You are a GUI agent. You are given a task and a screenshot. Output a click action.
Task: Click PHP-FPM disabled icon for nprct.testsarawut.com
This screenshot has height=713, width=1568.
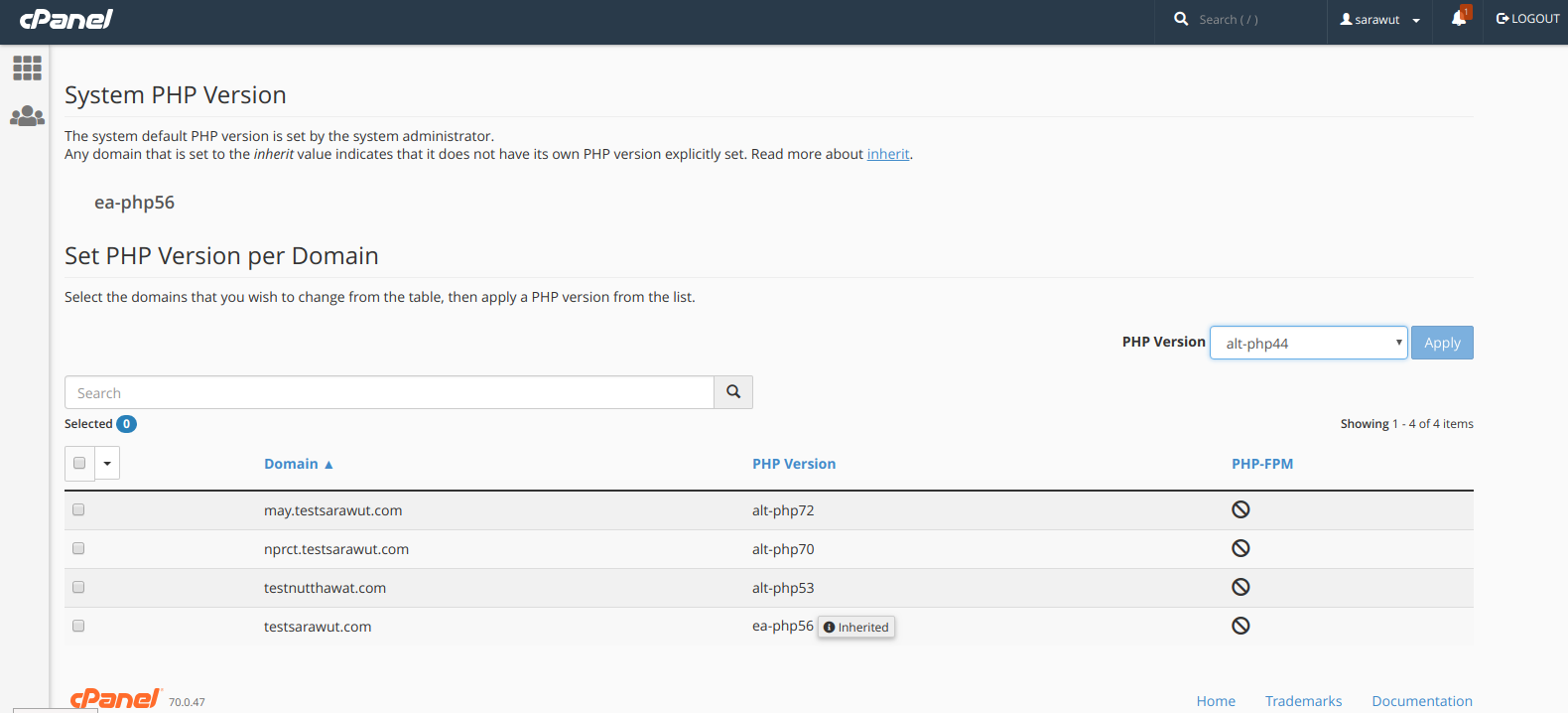click(x=1241, y=548)
